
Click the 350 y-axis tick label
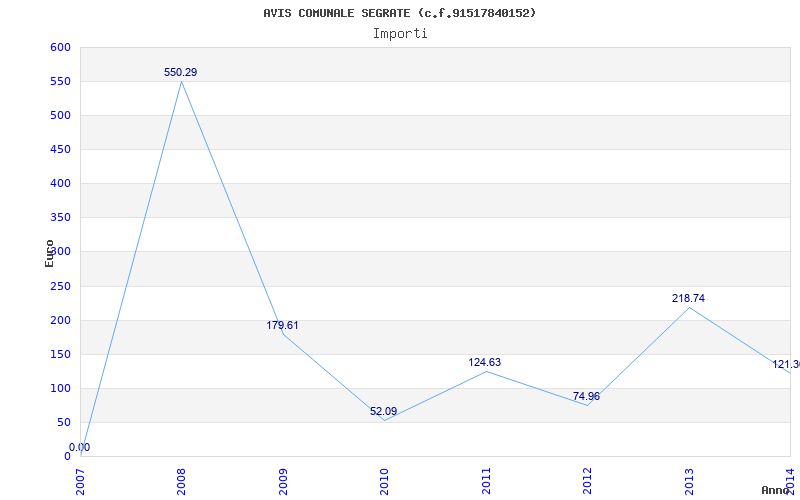tap(60, 218)
